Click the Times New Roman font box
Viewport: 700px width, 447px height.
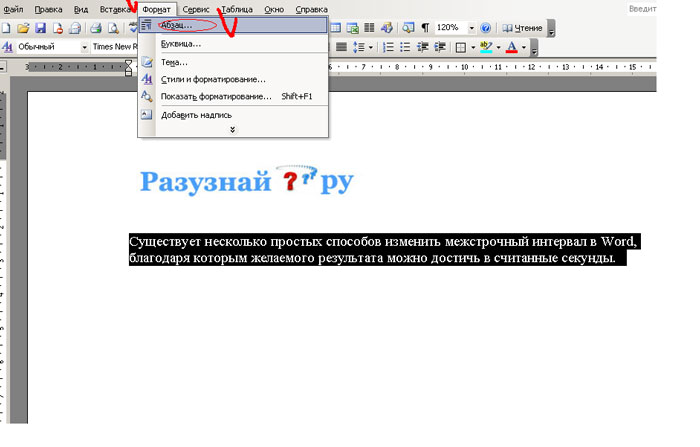[x=115, y=47]
